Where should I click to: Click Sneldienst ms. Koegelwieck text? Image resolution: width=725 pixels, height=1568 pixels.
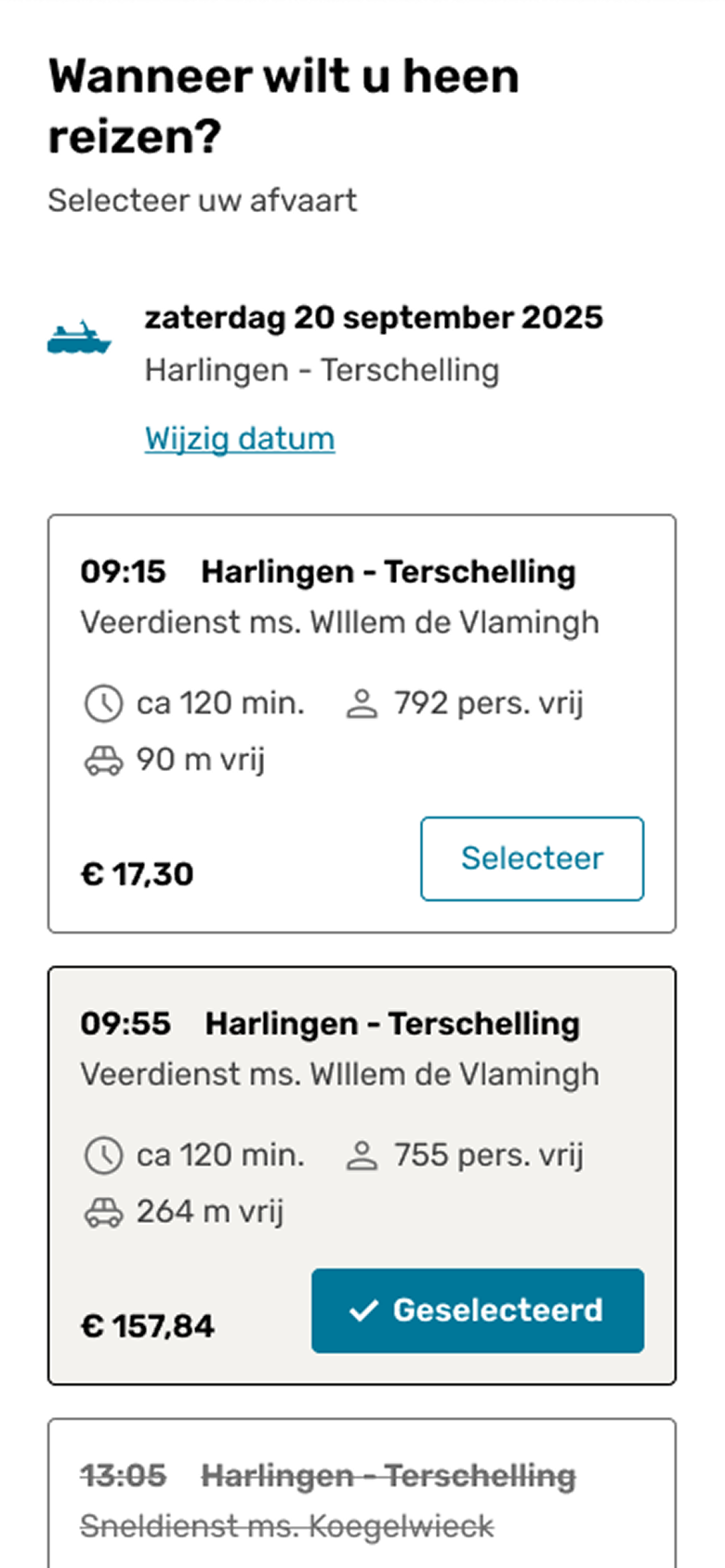pos(287,1526)
